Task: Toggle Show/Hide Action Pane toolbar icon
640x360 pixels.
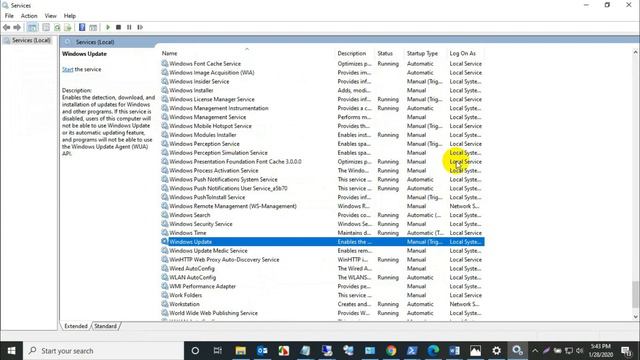Action: click(93, 27)
